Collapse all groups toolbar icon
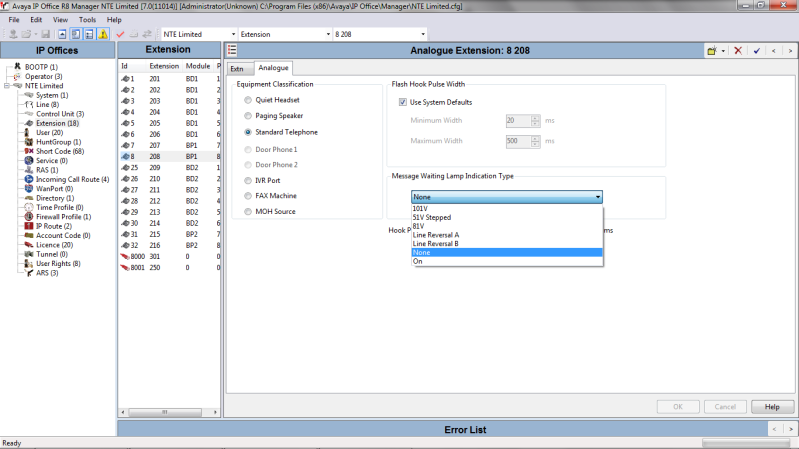Viewport: 799px width, 449px height. tap(62, 34)
